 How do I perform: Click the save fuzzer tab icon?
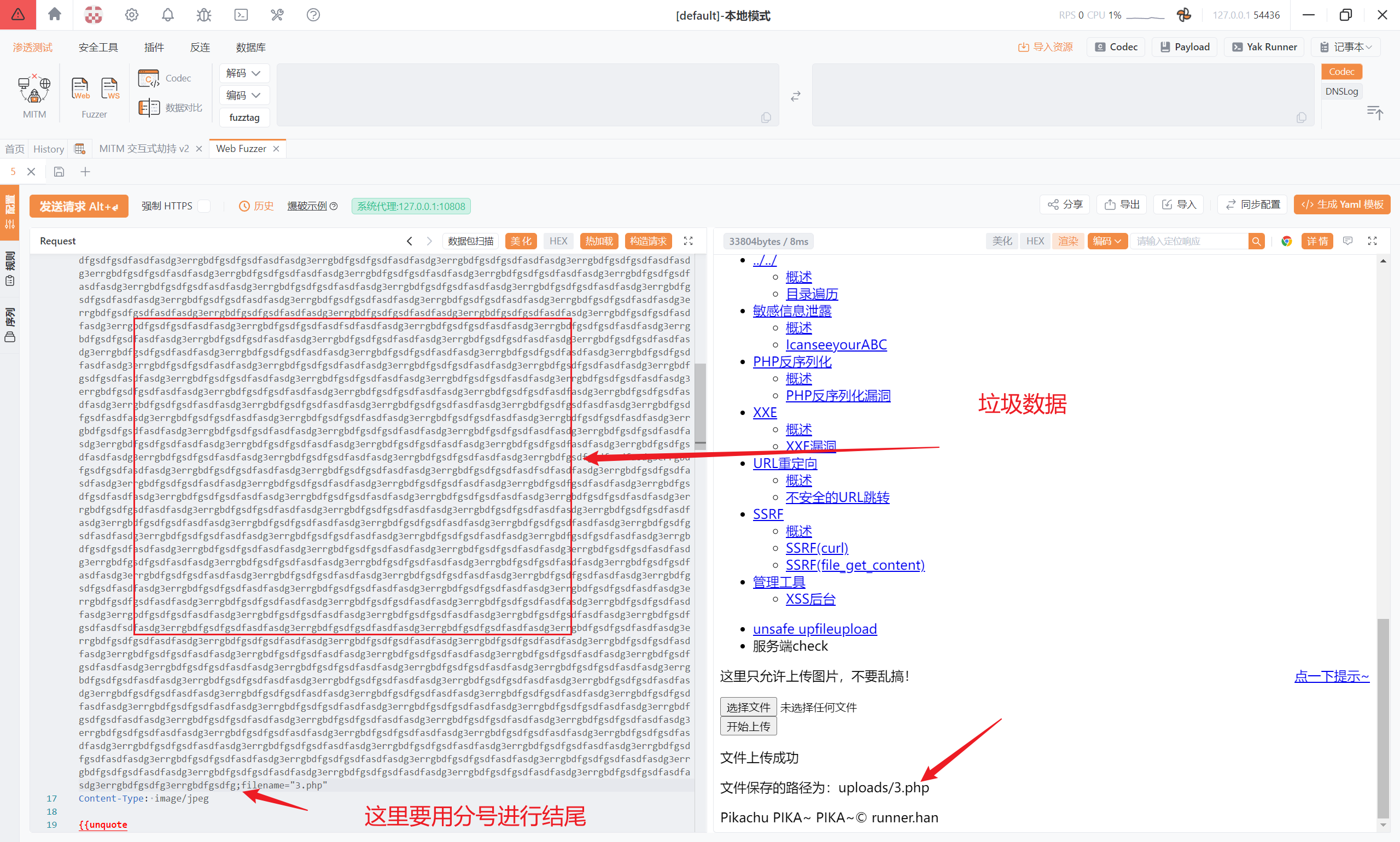click(x=59, y=172)
